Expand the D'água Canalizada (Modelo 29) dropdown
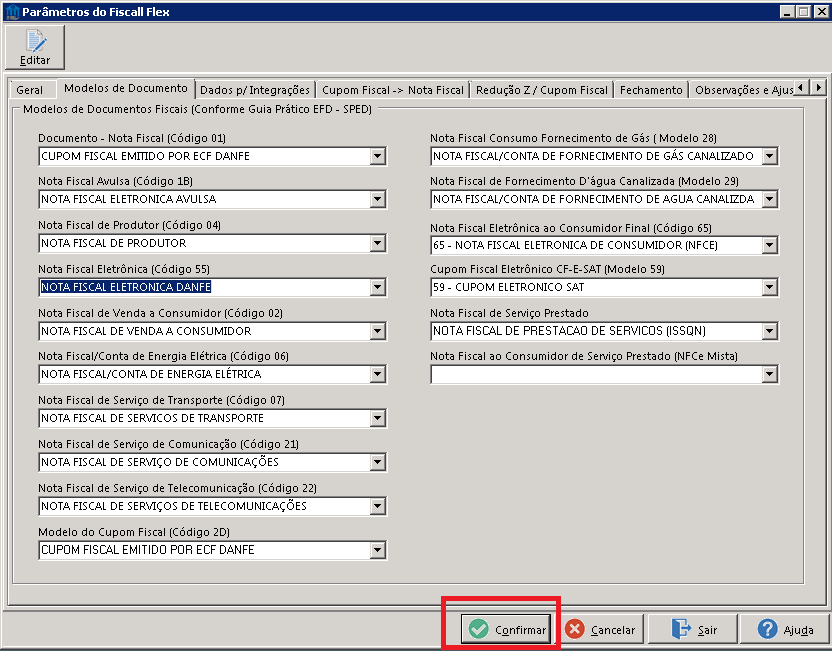The image size is (832, 651). click(769, 199)
